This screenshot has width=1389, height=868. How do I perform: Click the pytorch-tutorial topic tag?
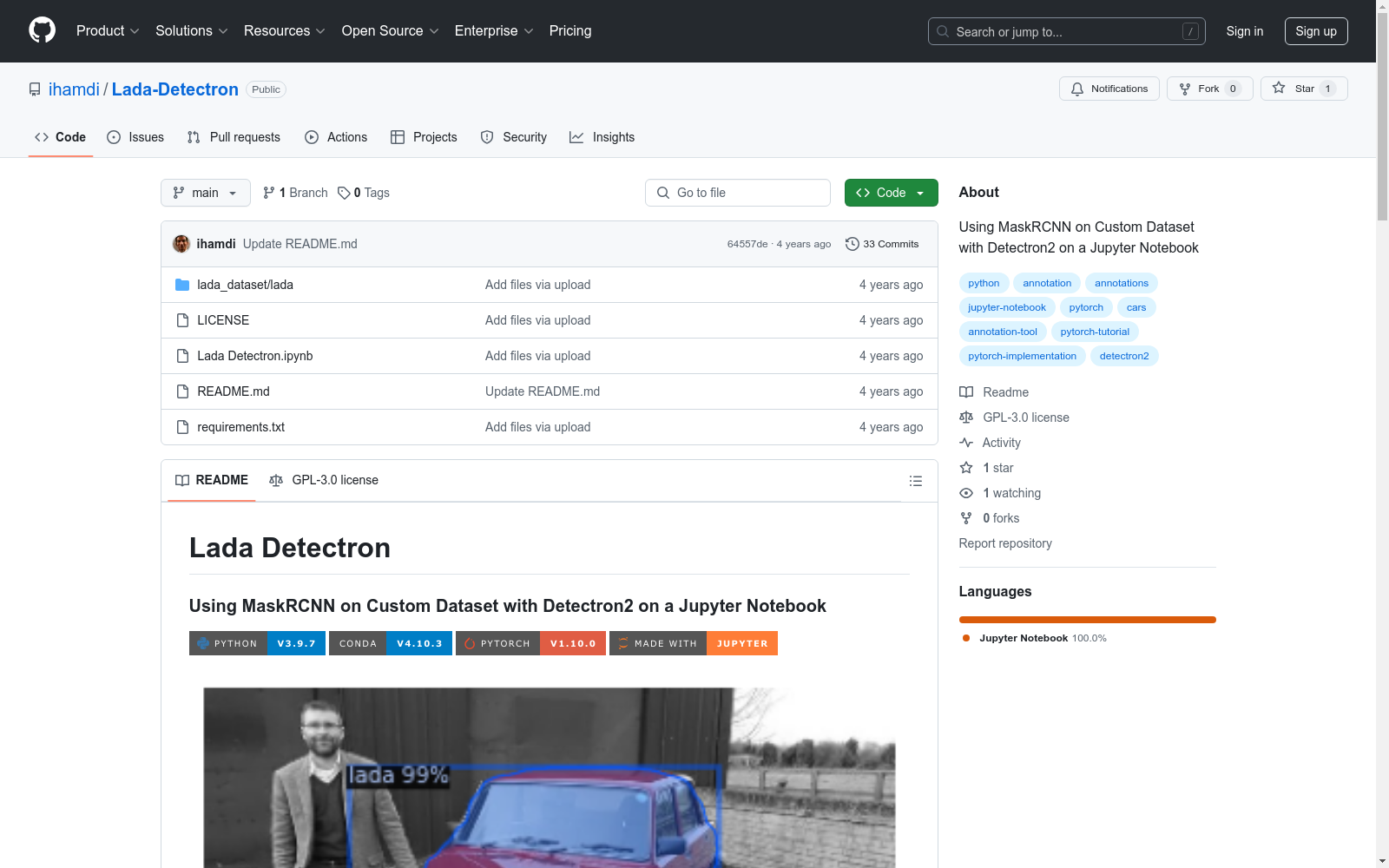click(1095, 332)
